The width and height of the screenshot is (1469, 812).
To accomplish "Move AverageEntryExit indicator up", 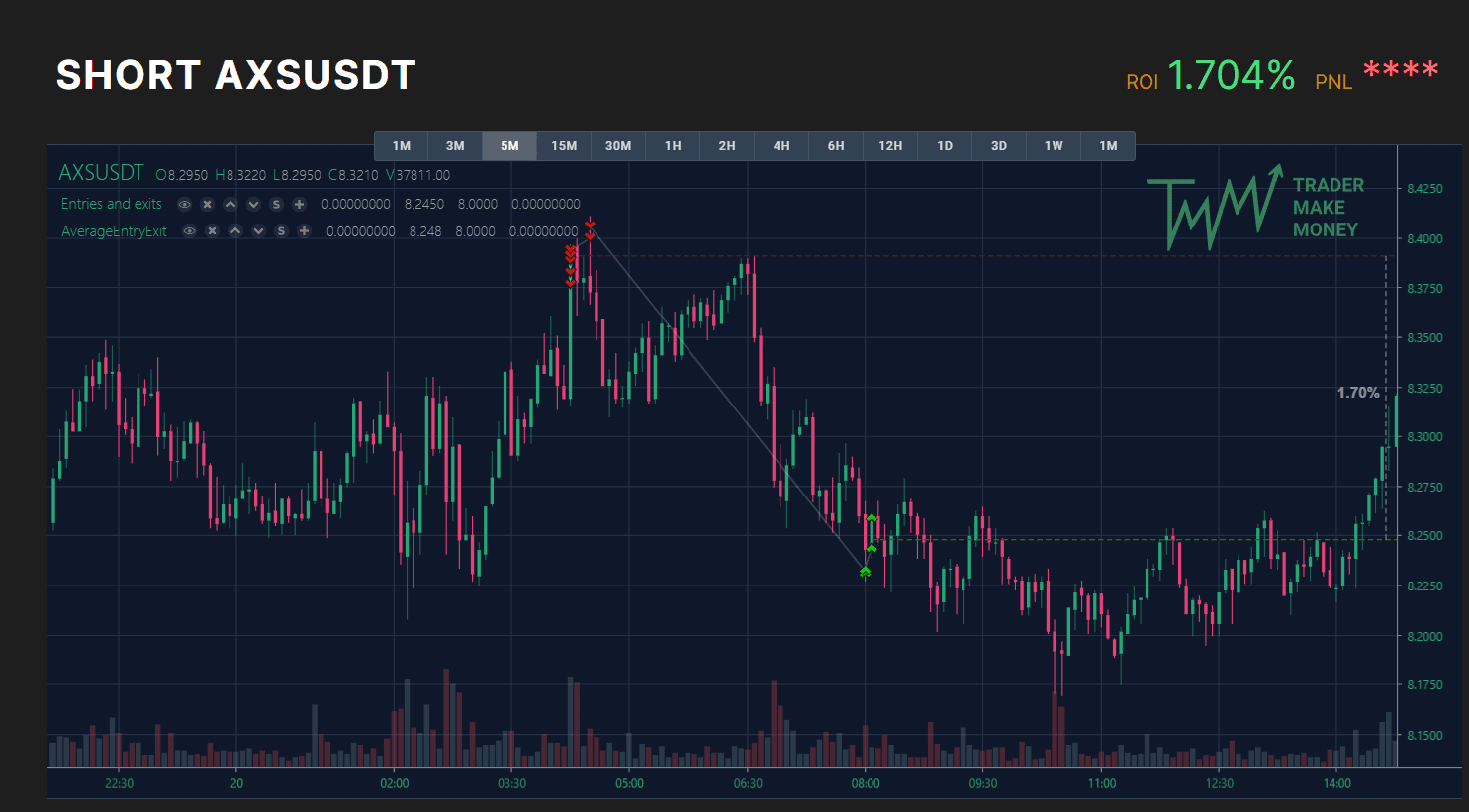I will point(235,231).
